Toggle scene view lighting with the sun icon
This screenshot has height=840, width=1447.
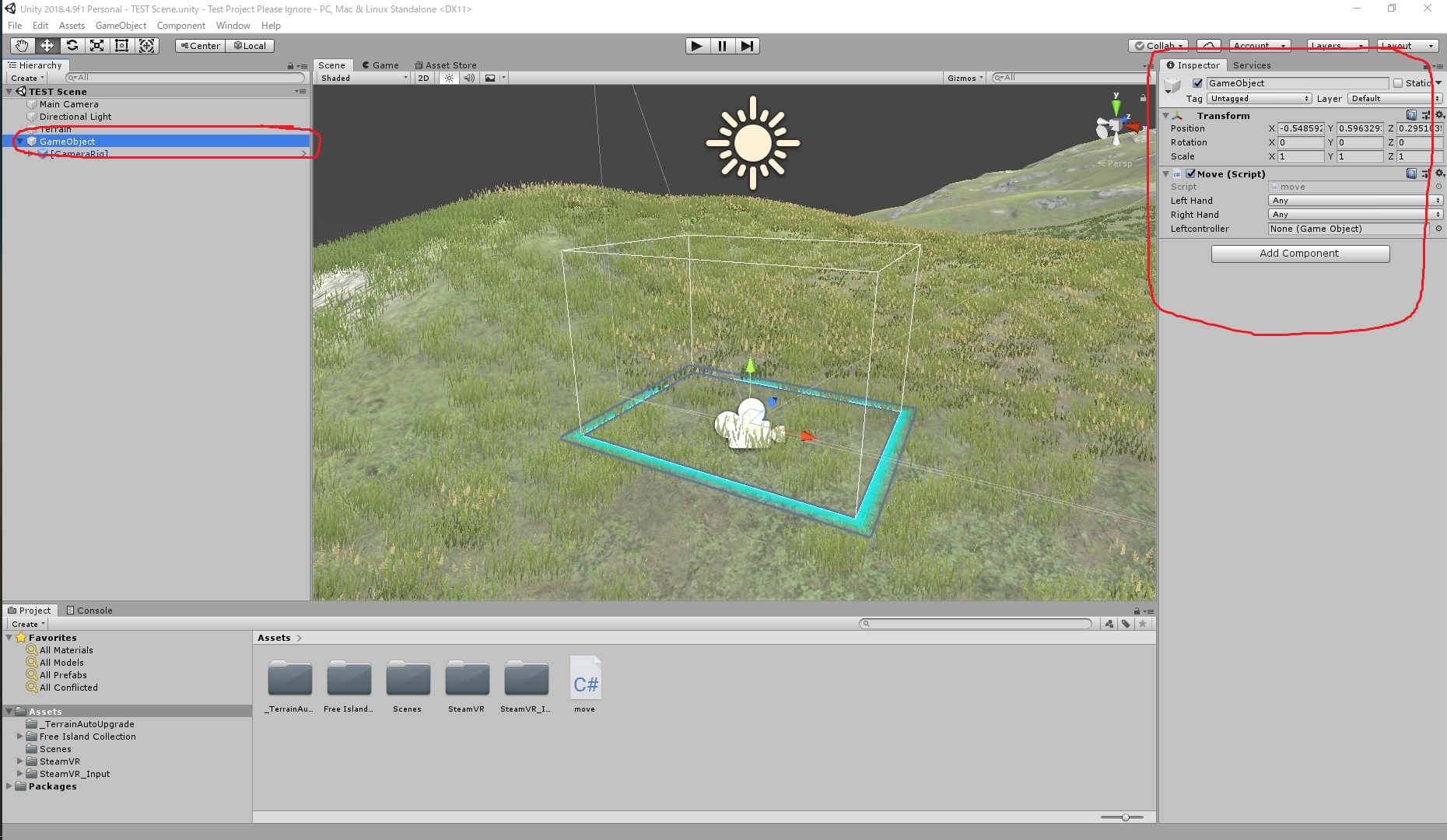448,78
